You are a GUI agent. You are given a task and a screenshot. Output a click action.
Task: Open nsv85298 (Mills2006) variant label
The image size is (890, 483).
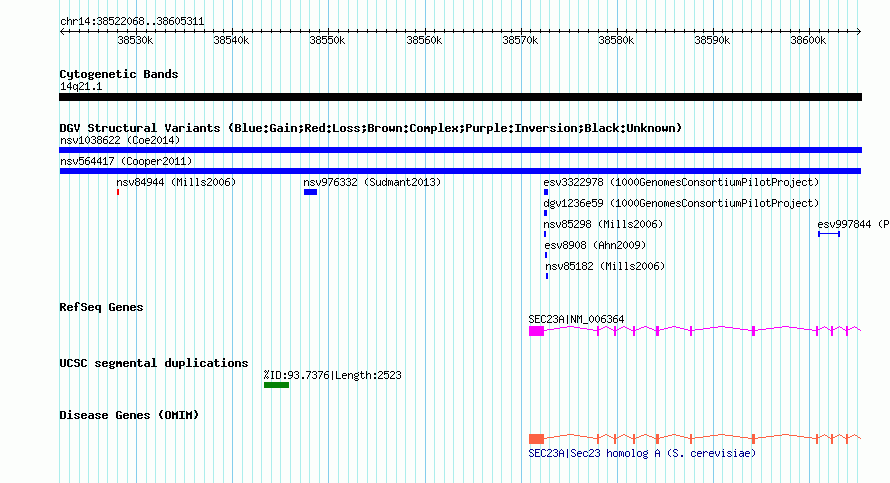pos(603,224)
